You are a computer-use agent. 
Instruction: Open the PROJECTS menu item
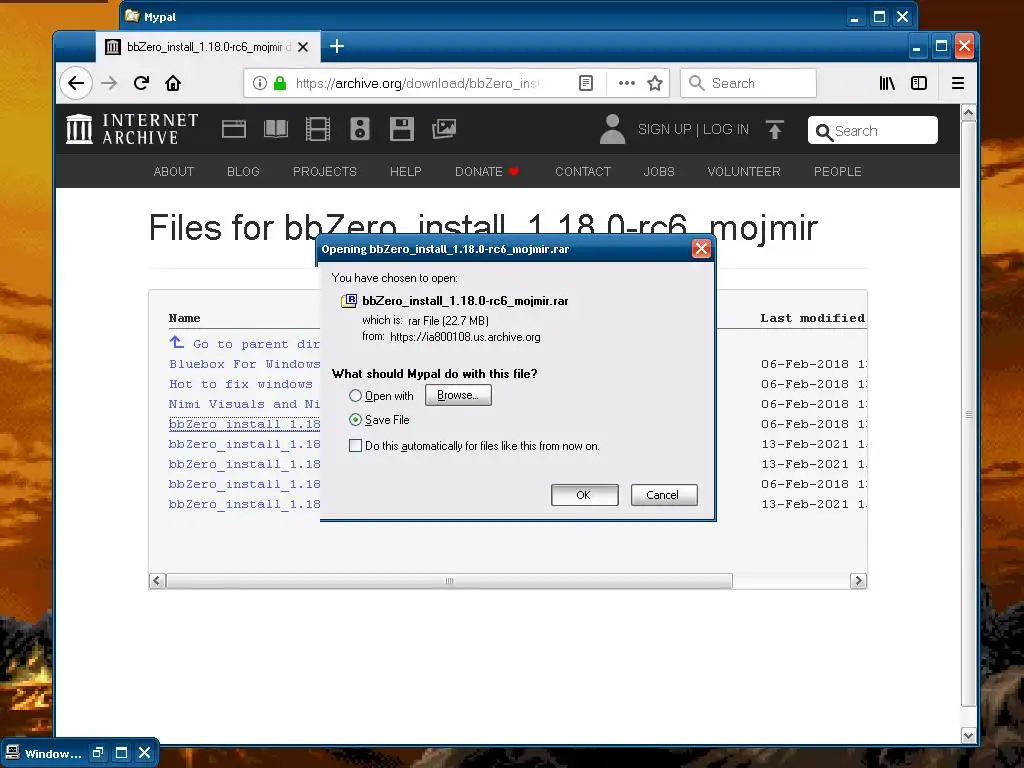tap(325, 171)
